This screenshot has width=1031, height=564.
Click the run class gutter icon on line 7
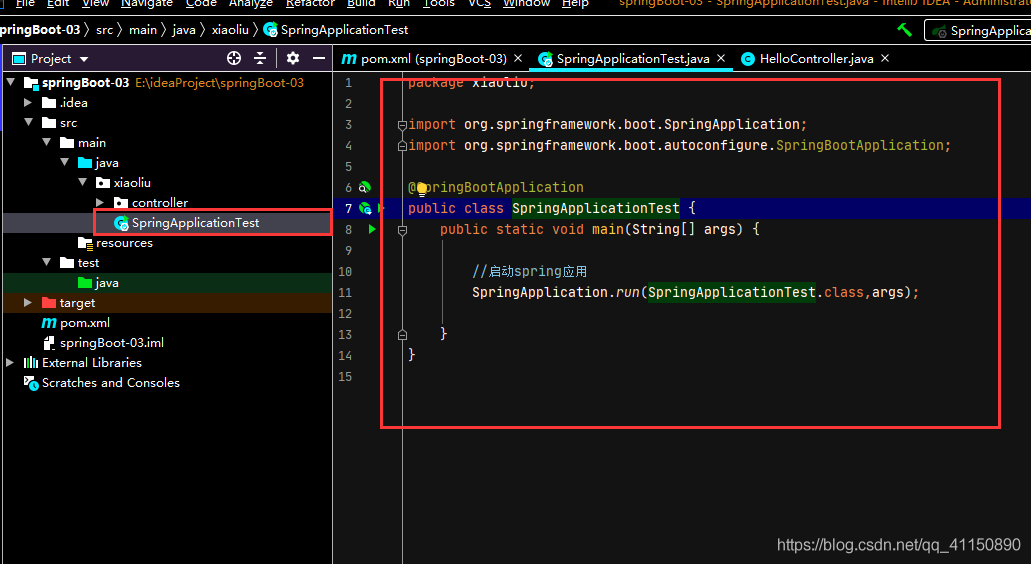coord(366,208)
